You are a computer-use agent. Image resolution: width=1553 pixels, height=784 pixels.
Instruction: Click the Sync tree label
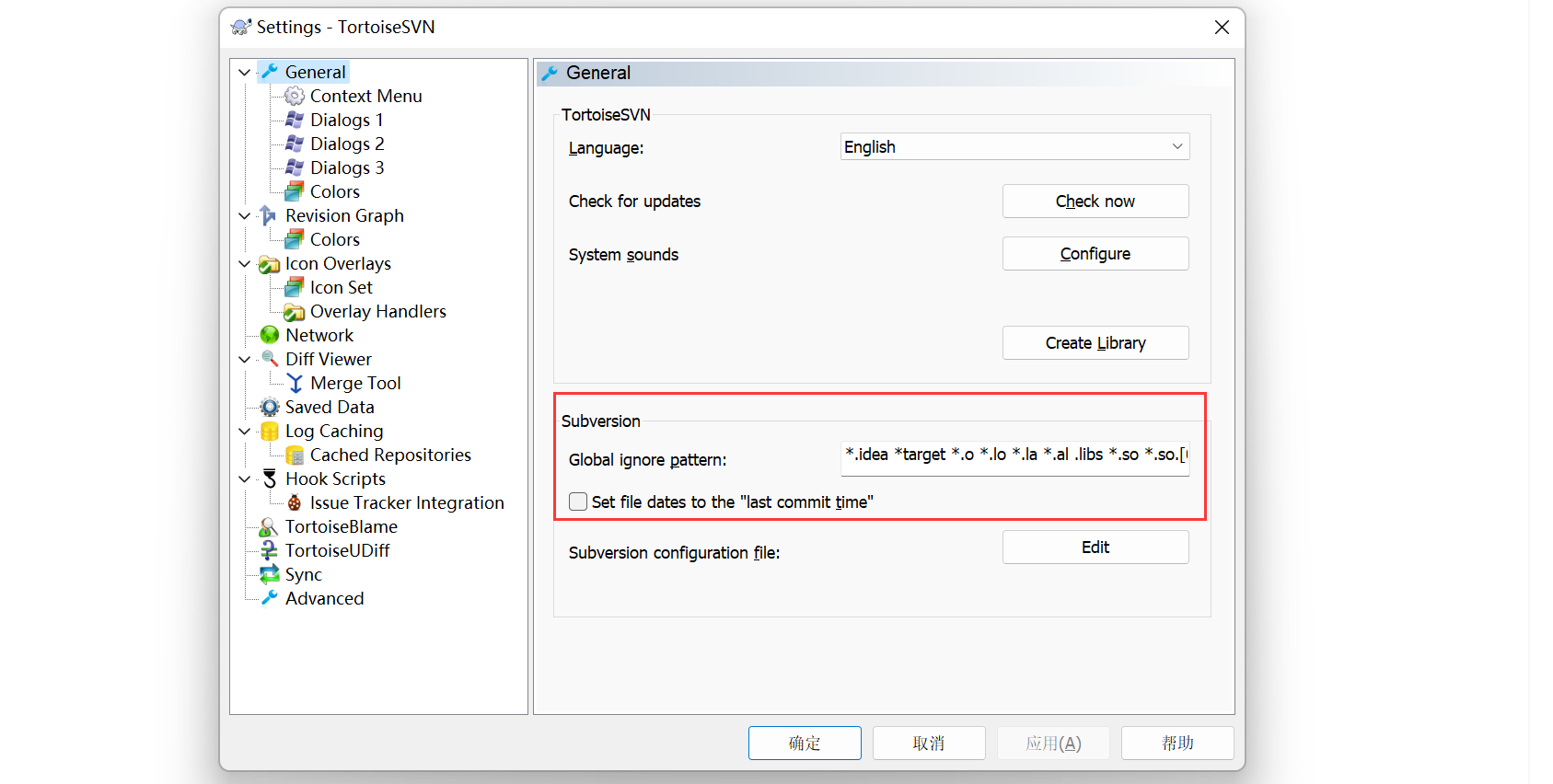tap(303, 574)
